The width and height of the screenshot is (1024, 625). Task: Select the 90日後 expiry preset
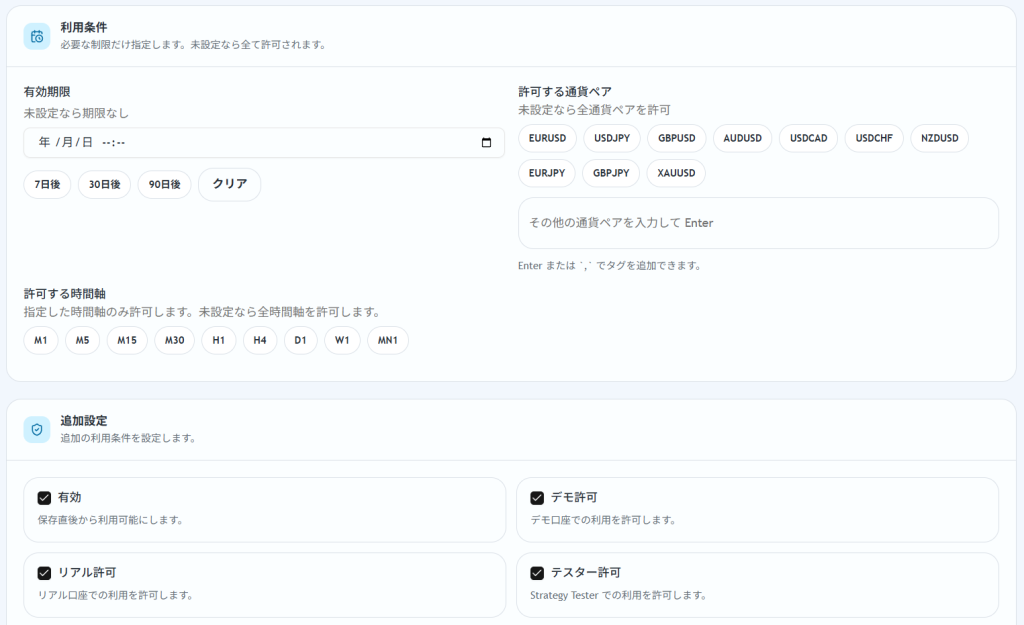[x=164, y=185]
